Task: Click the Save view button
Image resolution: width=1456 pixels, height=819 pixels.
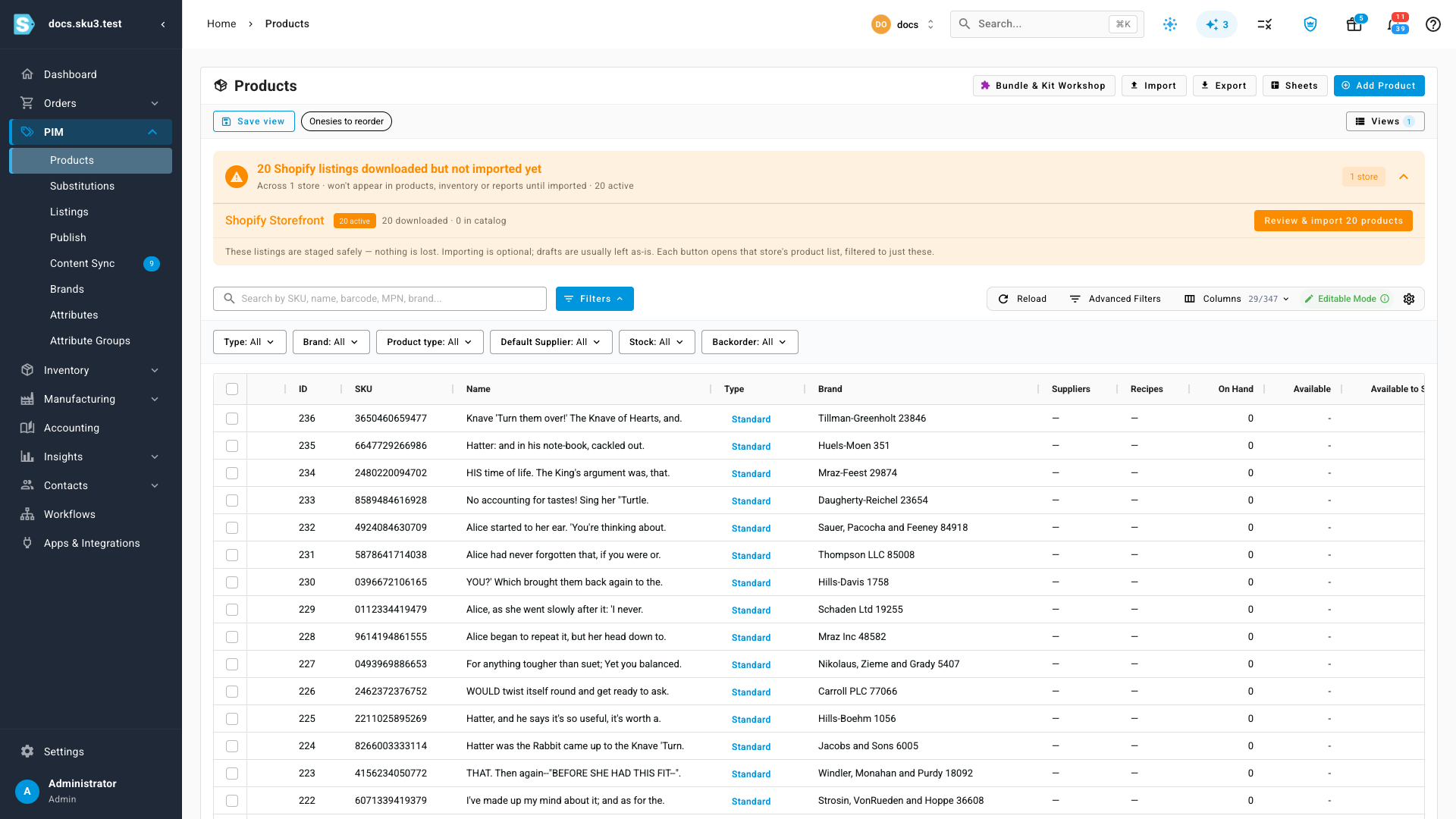Action: pyautogui.click(x=253, y=121)
